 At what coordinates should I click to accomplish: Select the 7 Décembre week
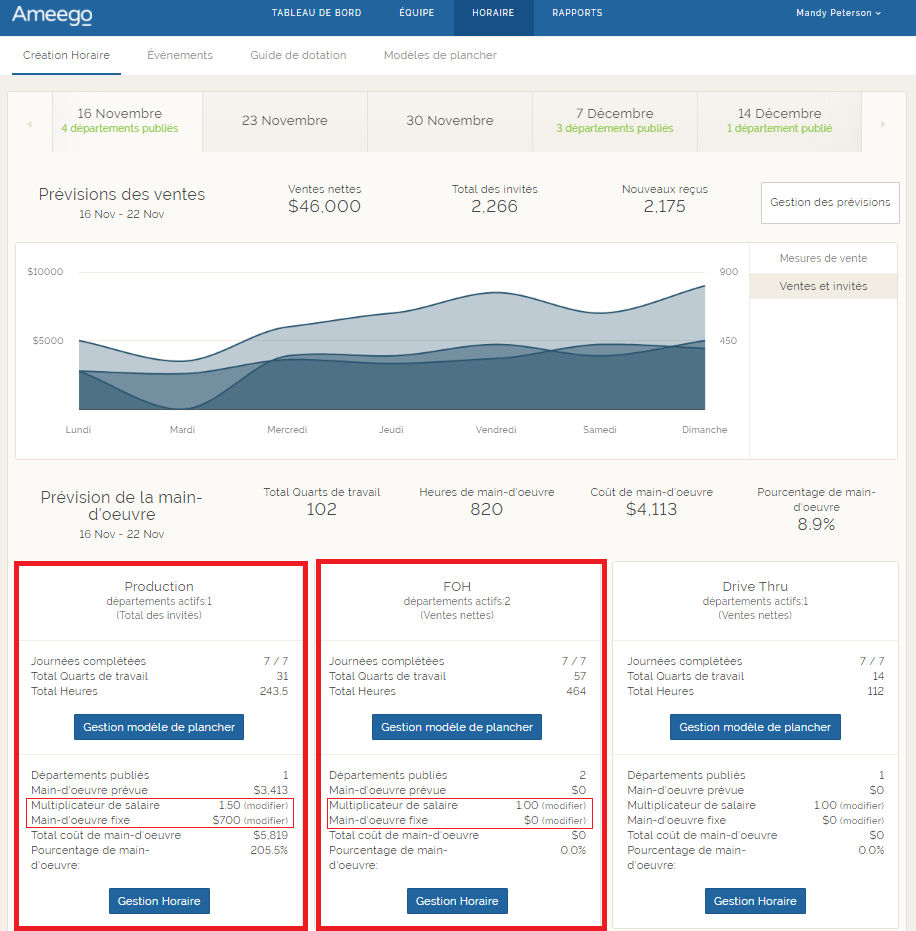tap(614, 121)
